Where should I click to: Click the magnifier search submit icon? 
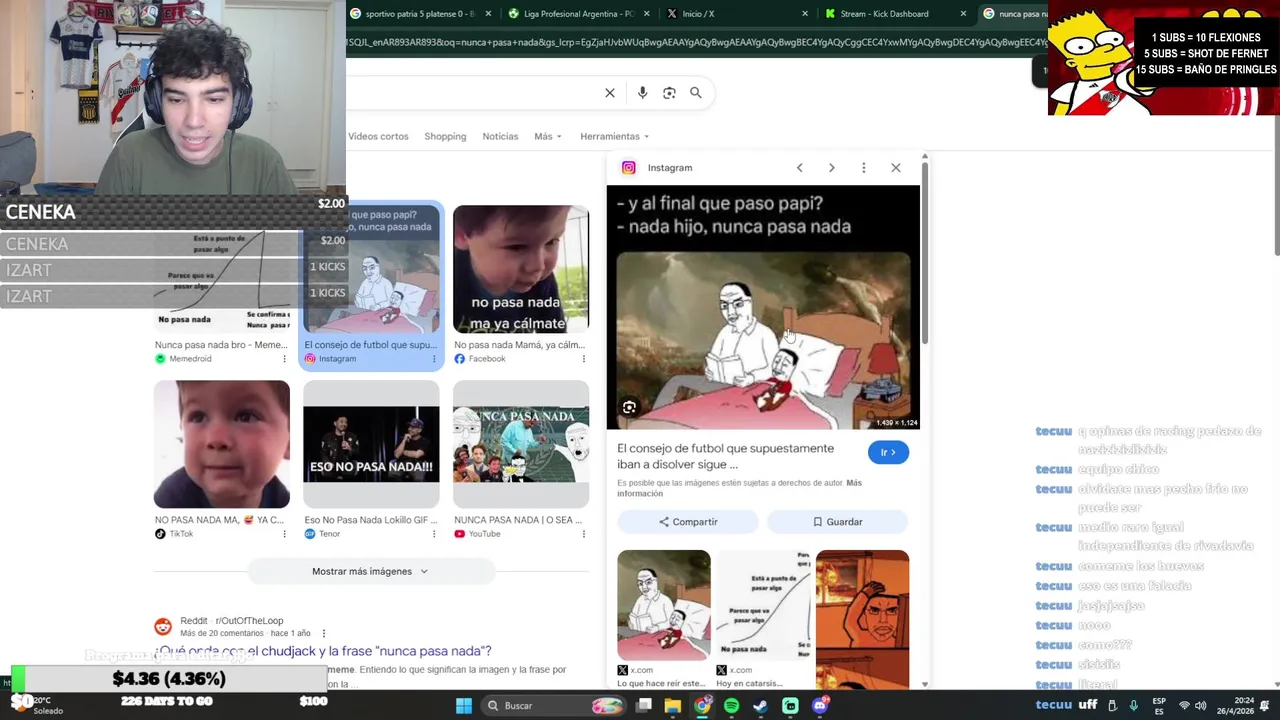[696, 93]
